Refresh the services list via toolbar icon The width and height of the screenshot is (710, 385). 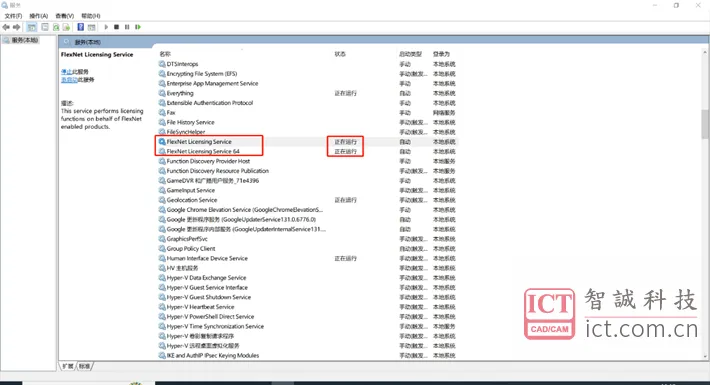pos(56,27)
